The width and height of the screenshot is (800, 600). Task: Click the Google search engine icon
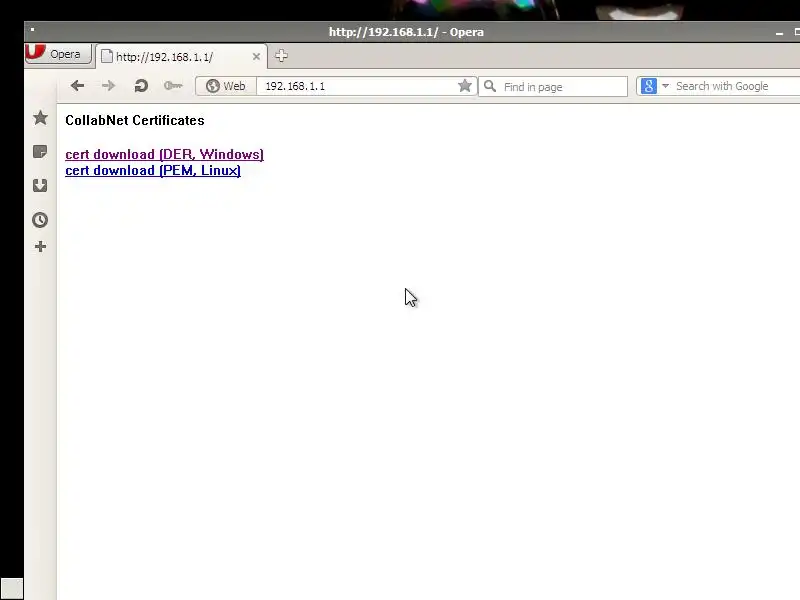(x=648, y=86)
